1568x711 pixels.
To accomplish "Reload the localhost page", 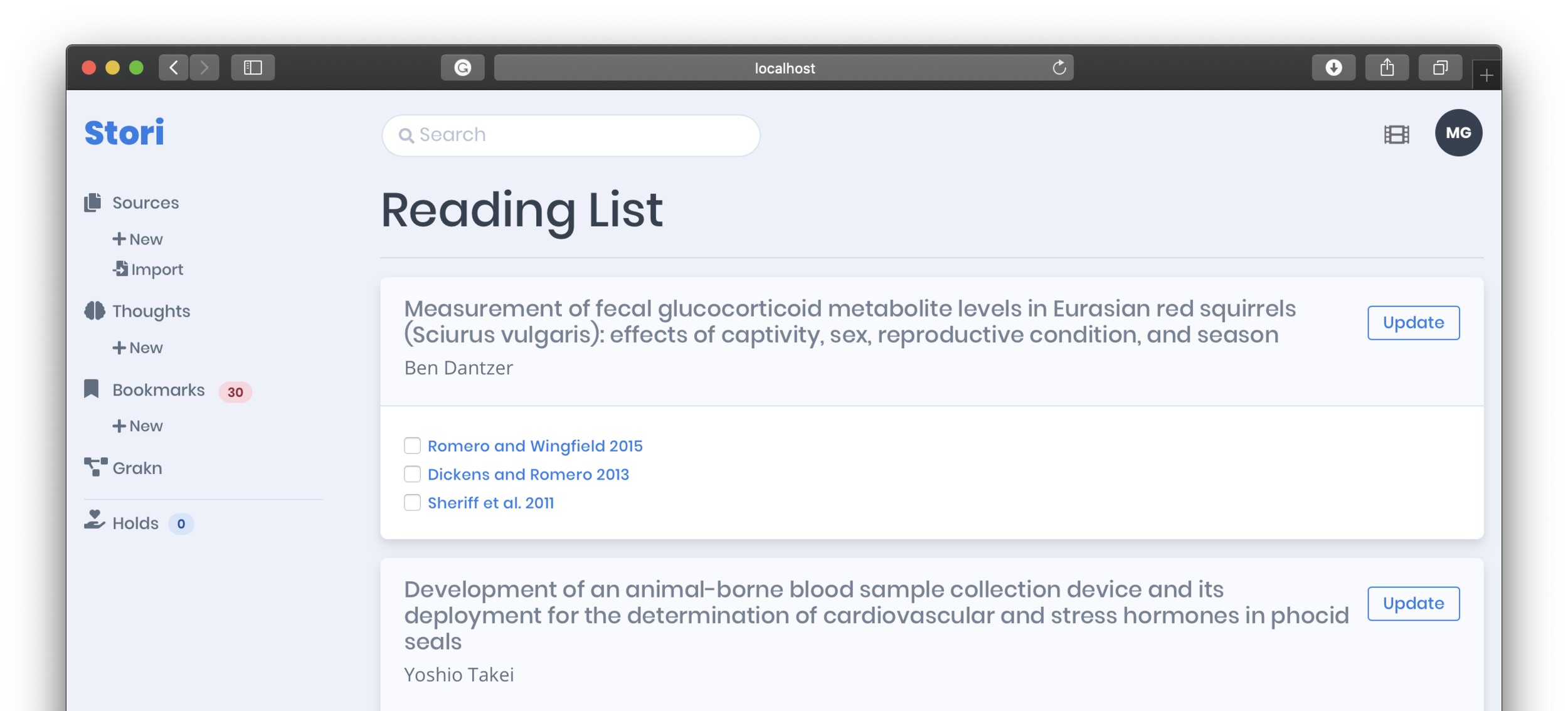I will [x=1059, y=68].
